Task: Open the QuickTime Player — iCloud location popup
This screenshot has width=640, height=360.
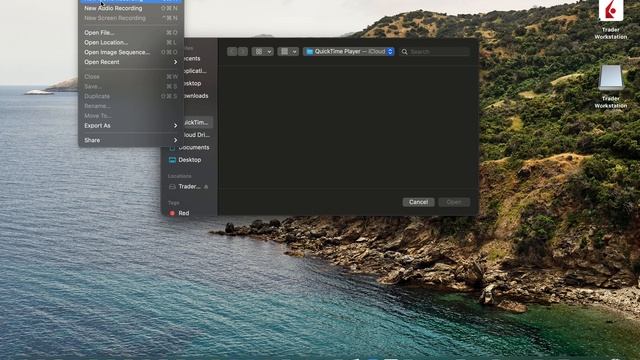Action: (349, 51)
